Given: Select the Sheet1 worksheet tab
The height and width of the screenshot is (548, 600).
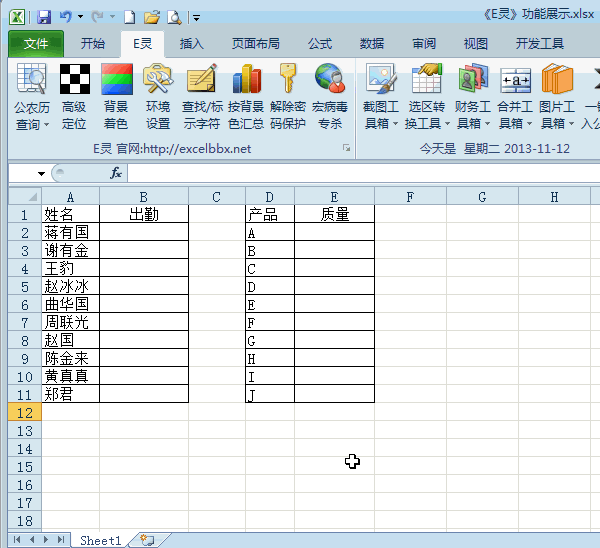Looking at the screenshot, I should tap(100, 540).
